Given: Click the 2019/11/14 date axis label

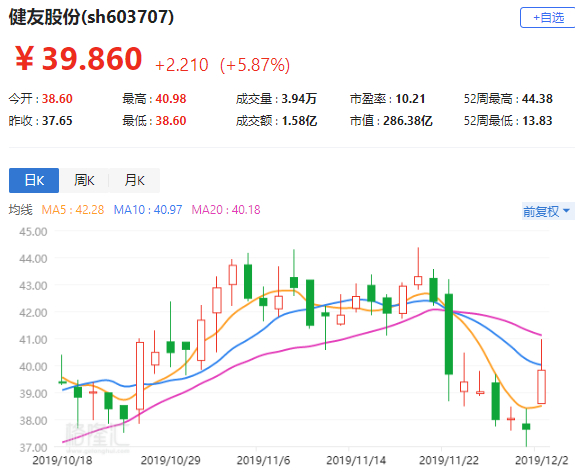Looking at the screenshot, I should 356,460.
